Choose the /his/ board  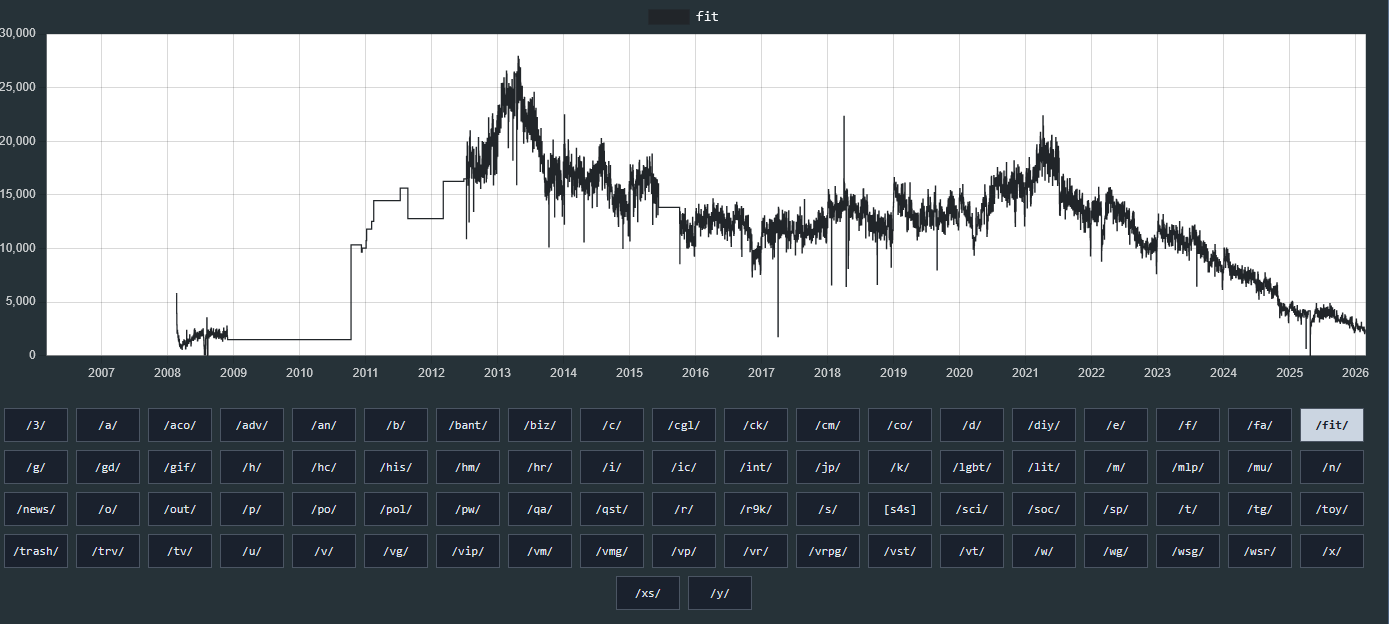click(x=396, y=467)
